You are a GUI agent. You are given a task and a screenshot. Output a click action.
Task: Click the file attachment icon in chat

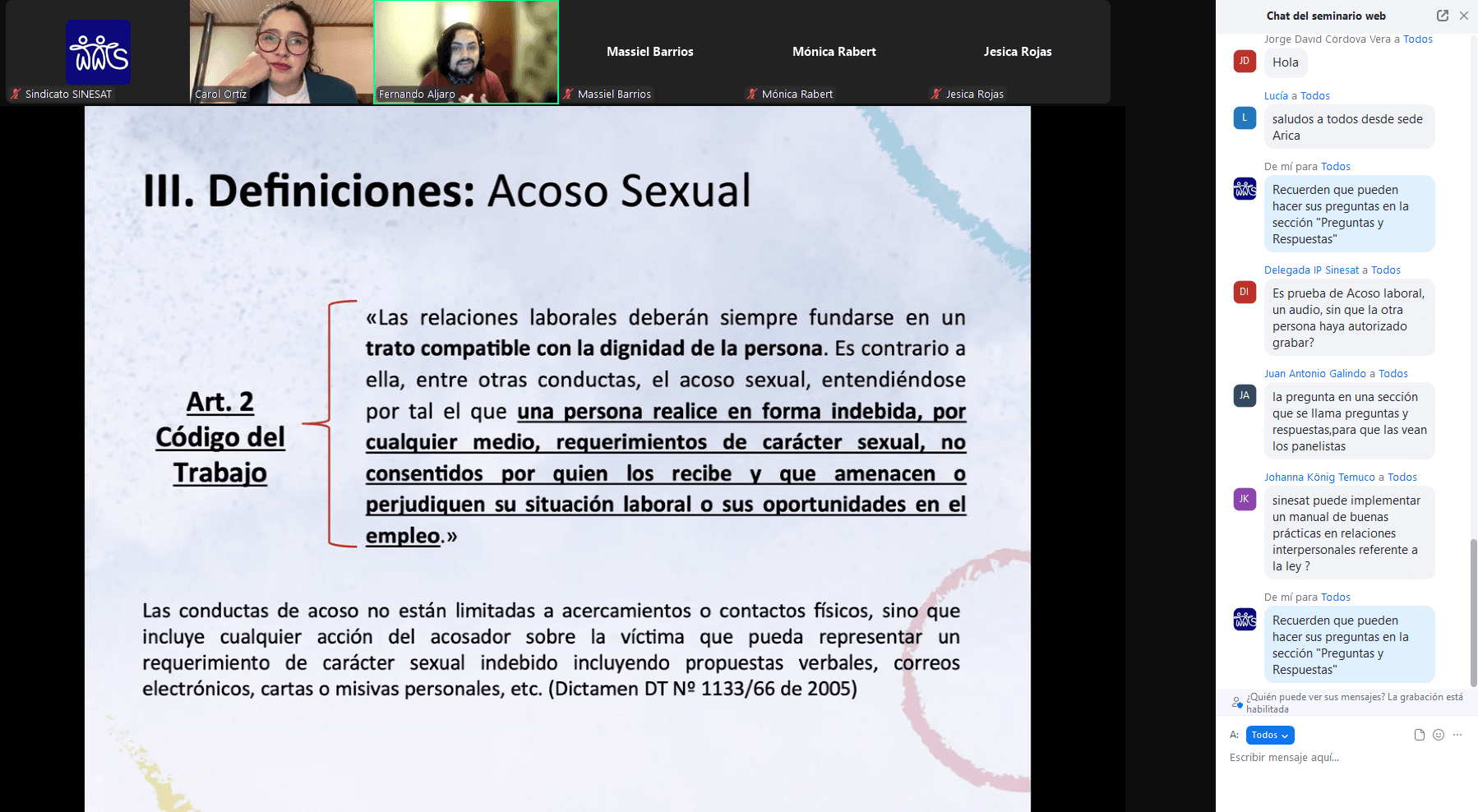coord(1419,735)
